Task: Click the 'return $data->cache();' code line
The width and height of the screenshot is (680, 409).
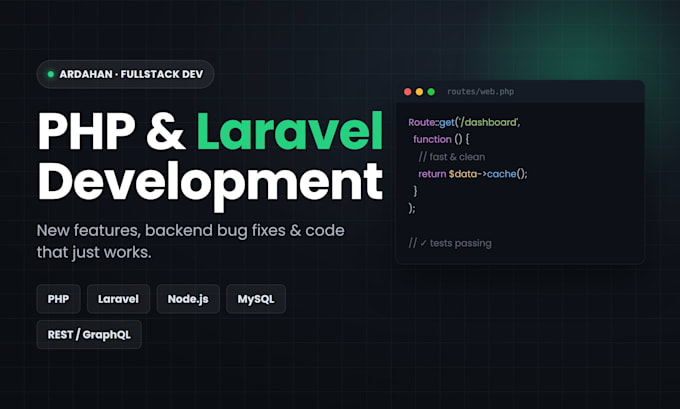Action: click(473, 174)
